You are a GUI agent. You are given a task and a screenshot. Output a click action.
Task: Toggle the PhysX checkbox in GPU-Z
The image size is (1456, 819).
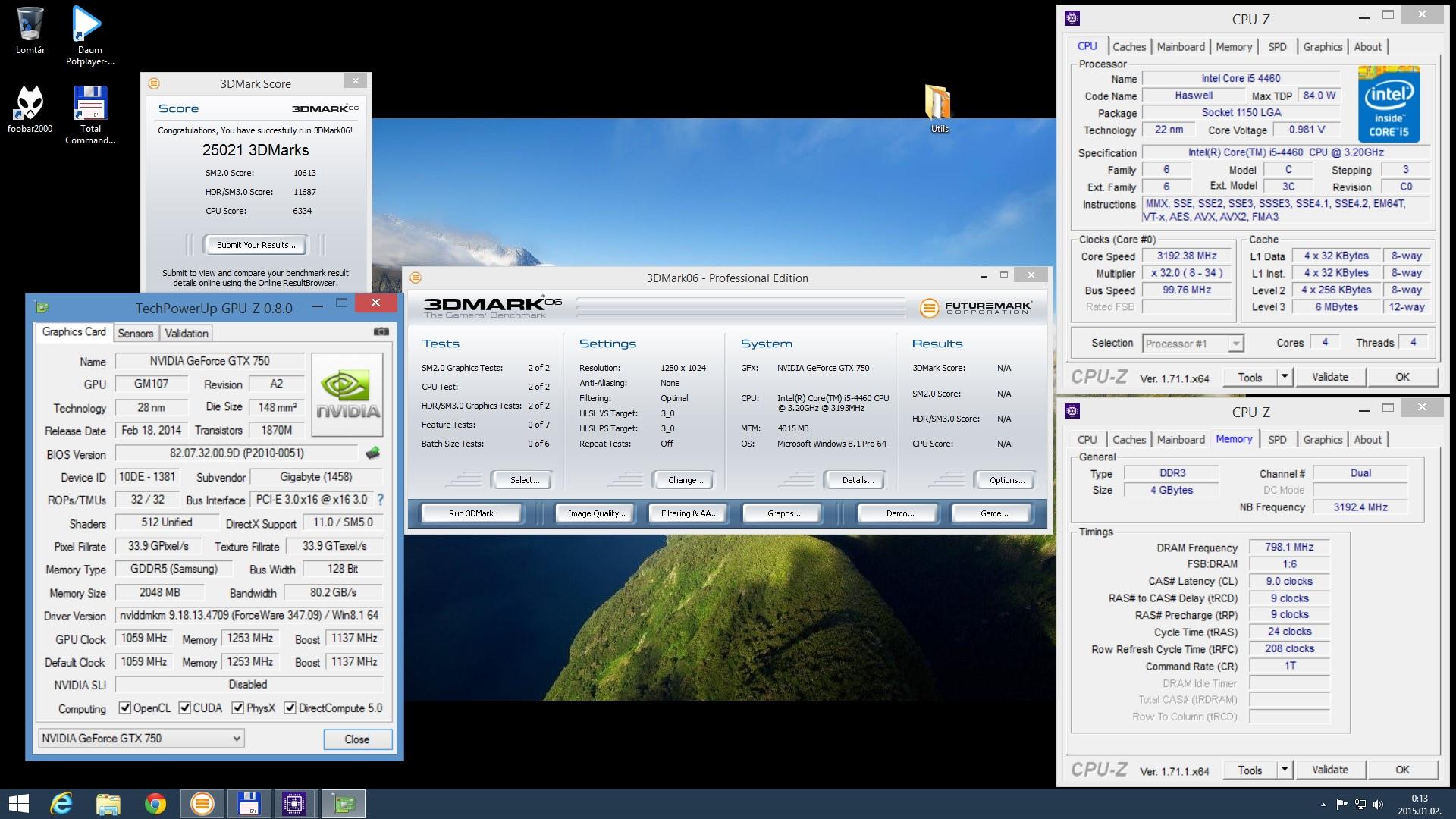pos(238,708)
